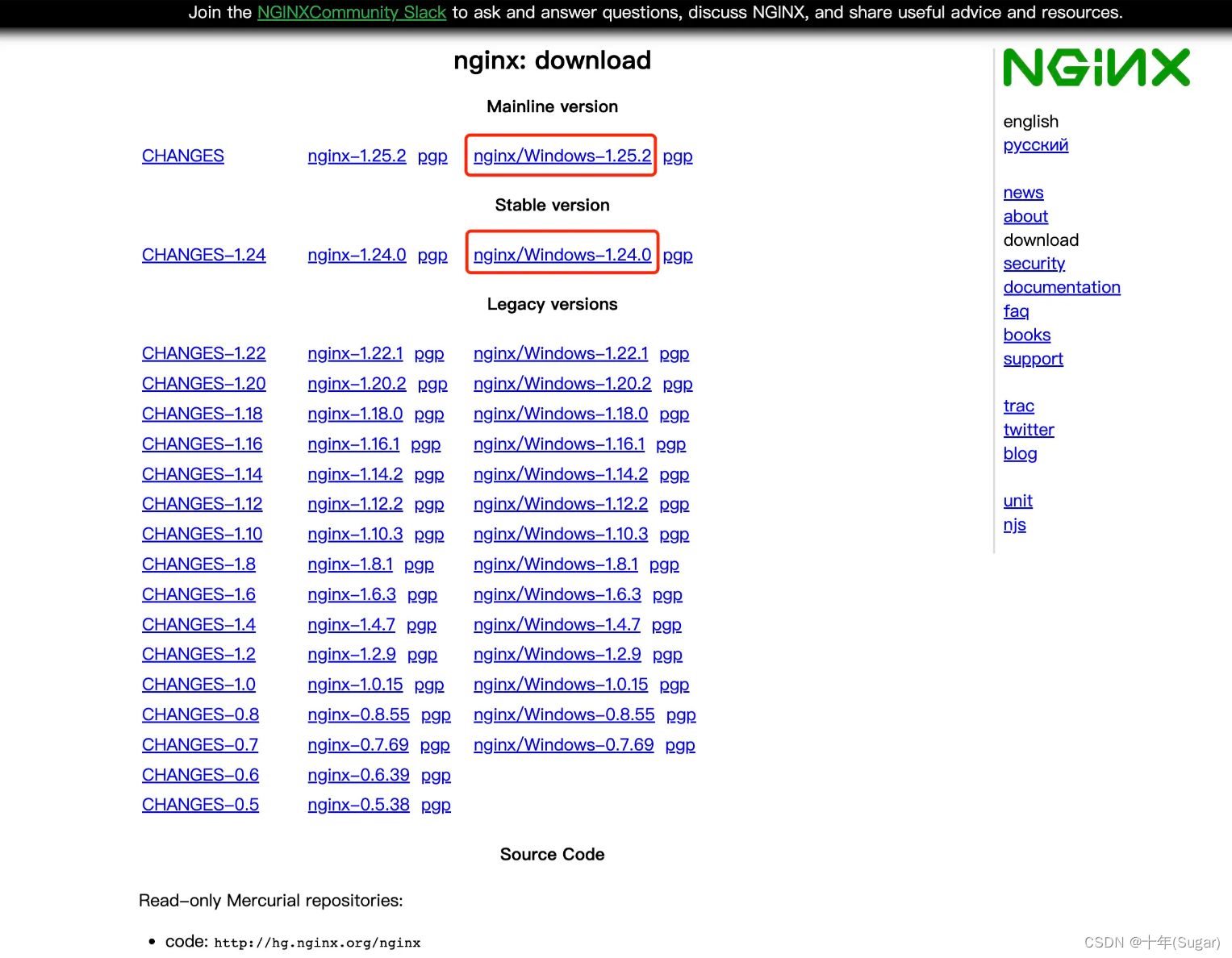
Task: Open CHANGES-1.2 link
Action: point(198,655)
